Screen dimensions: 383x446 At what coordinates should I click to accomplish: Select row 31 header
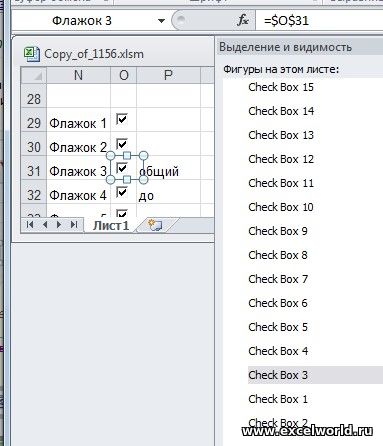(34, 171)
